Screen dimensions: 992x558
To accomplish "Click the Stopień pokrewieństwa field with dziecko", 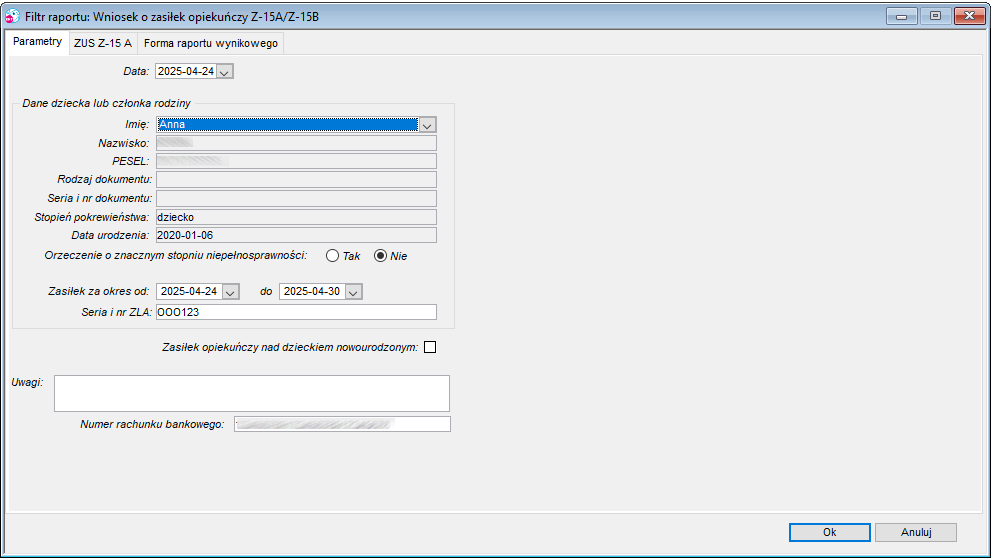I will pos(296,217).
